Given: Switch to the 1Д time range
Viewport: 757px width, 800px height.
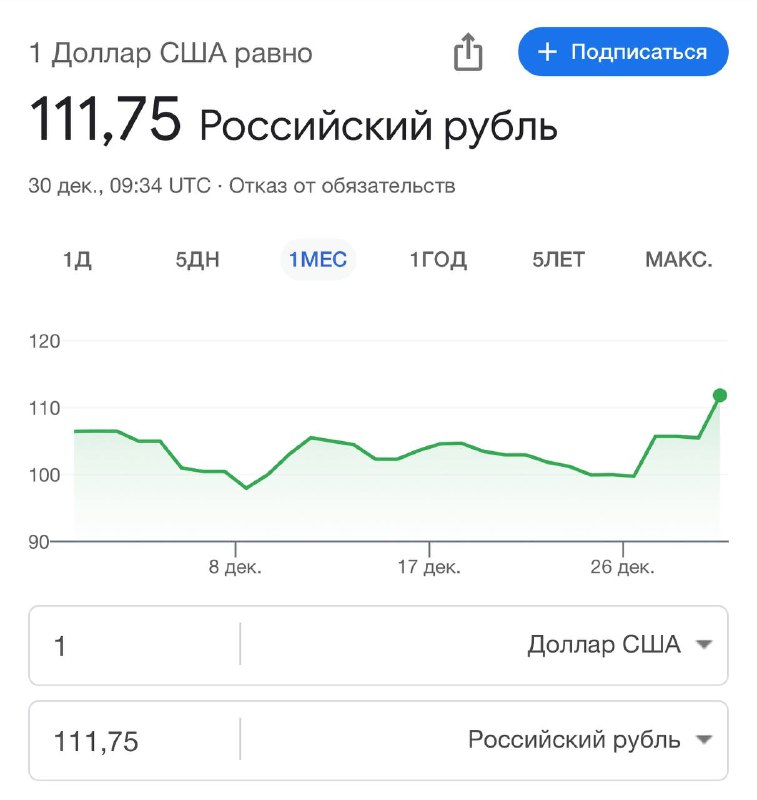Looking at the screenshot, I should 77,260.
